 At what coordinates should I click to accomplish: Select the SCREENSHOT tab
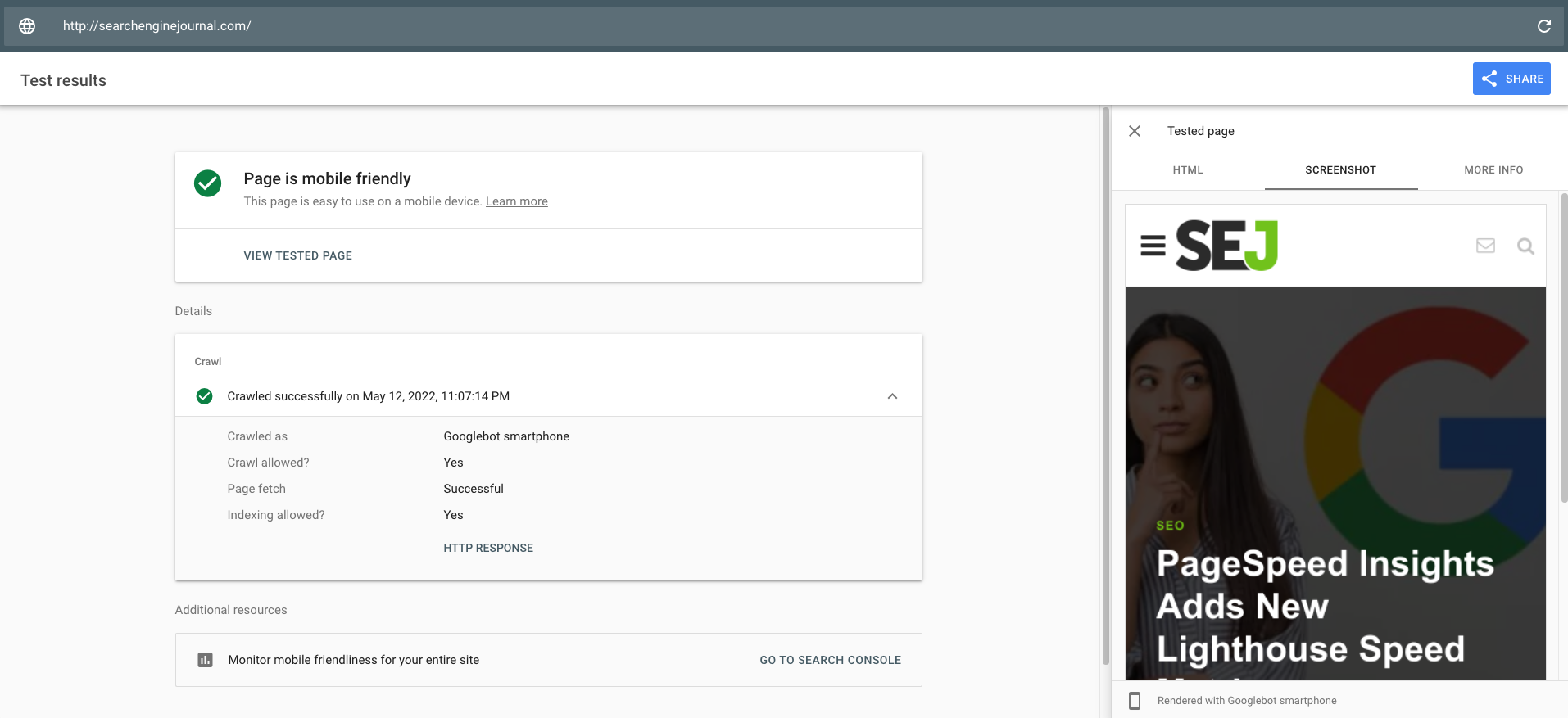click(1340, 170)
